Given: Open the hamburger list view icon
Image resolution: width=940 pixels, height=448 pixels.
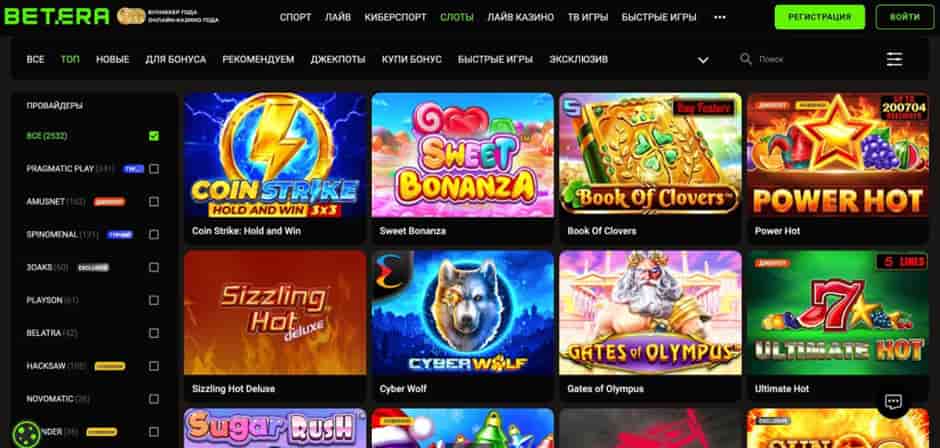Looking at the screenshot, I should coord(894,59).
